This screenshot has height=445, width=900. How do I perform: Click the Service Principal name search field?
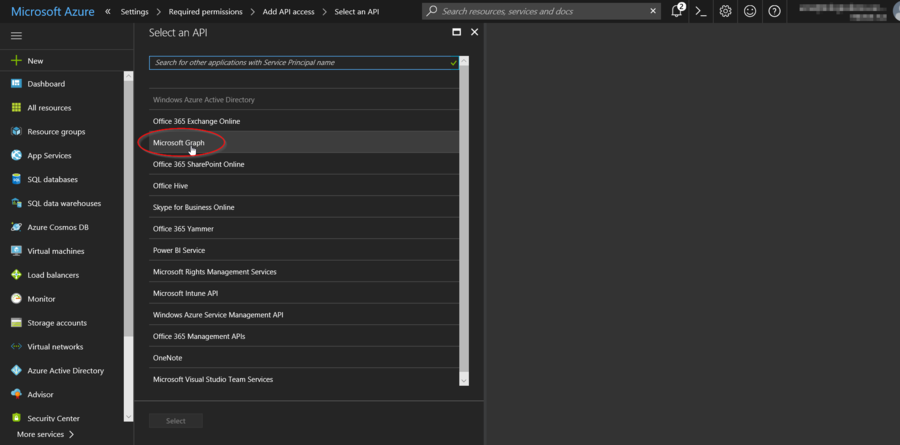[x=298, y=62]
